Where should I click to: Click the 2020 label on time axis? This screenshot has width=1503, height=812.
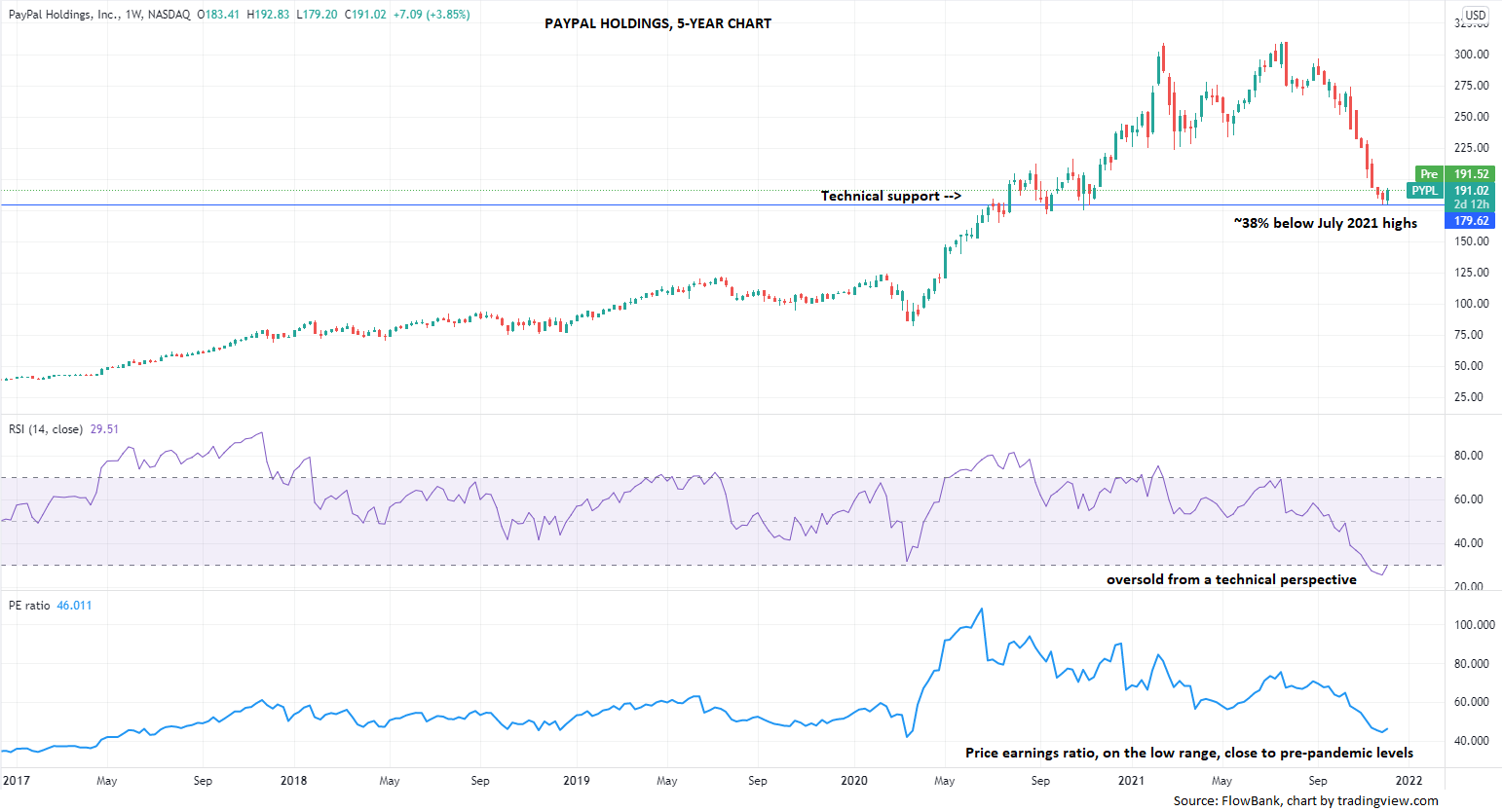[x=853, y=781]
